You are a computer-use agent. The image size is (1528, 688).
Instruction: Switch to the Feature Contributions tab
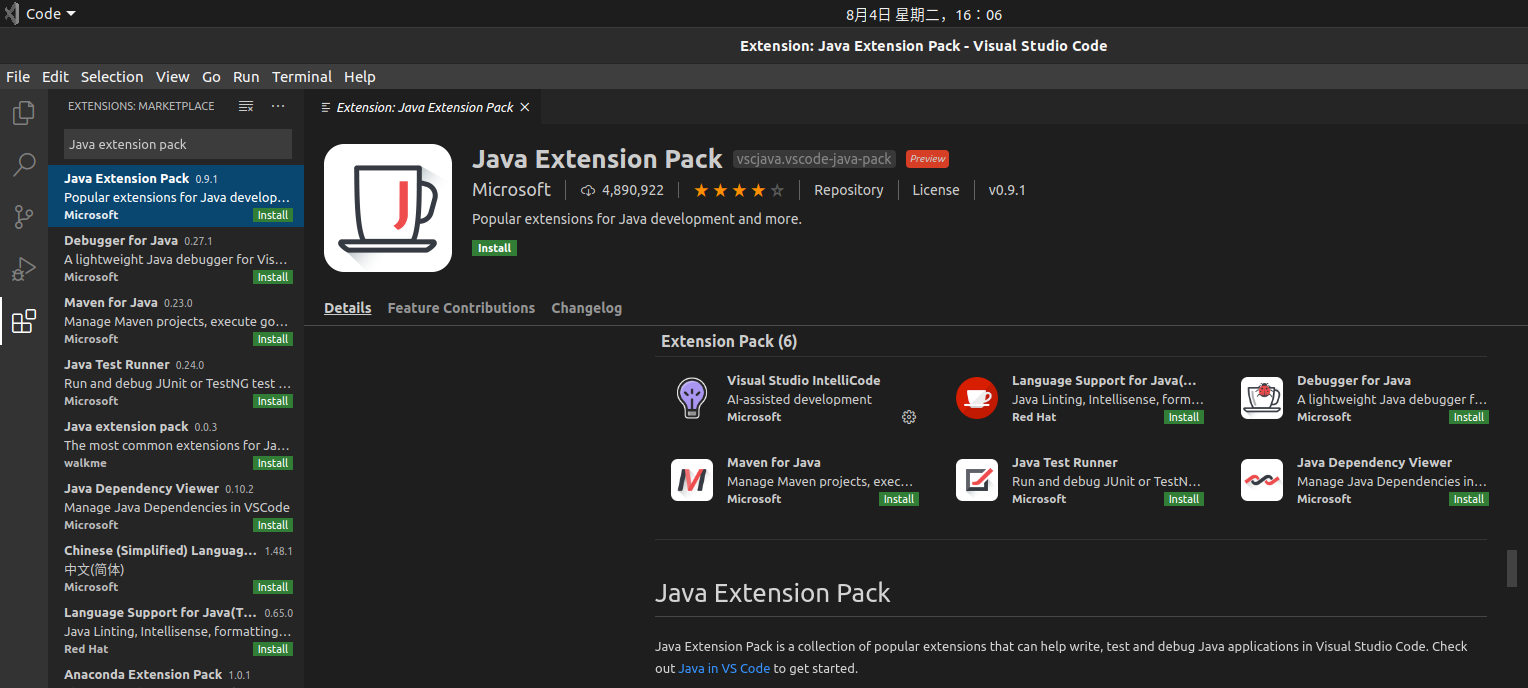point(461,308)
